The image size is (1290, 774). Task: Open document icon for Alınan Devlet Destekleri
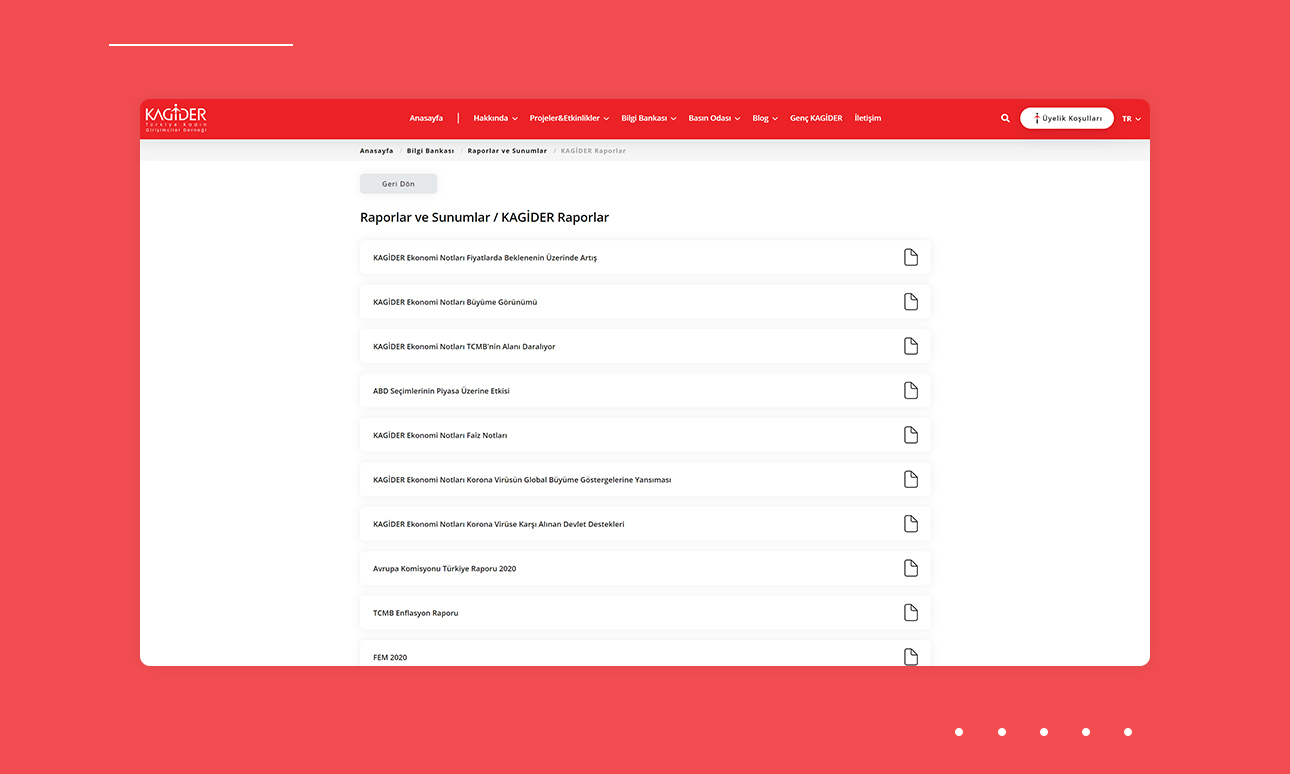pyautogui.click(x=911, y=524)
